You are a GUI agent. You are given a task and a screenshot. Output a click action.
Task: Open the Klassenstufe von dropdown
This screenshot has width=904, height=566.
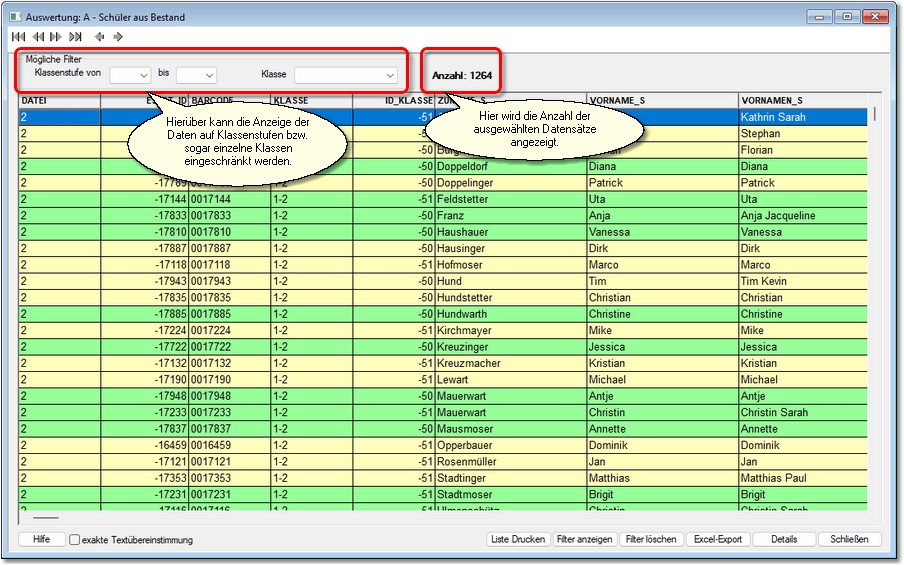130,75
